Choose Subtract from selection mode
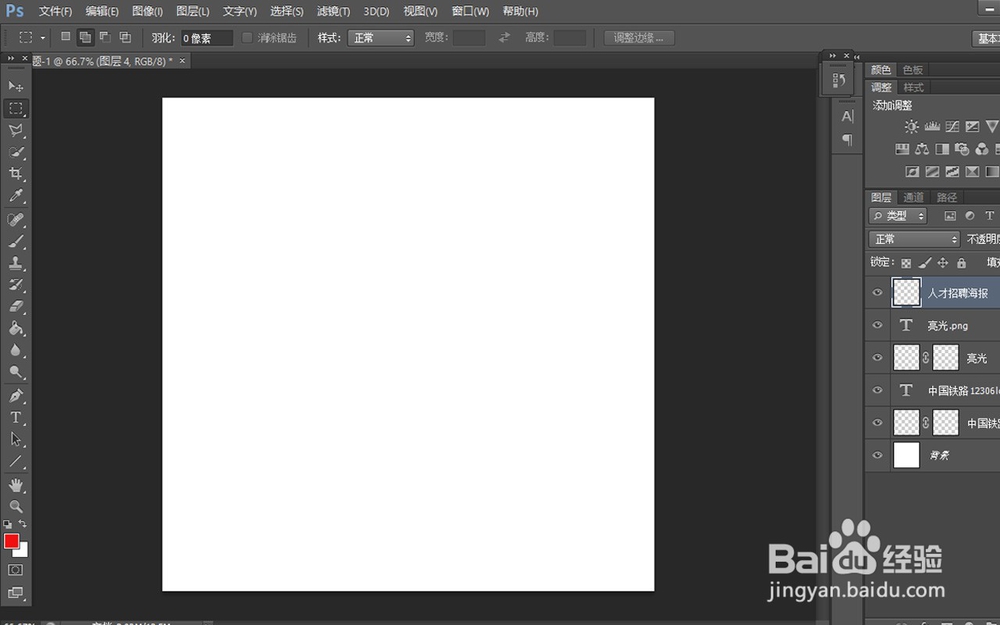This screenshot has width=1000, height=625. click(105, 37)
